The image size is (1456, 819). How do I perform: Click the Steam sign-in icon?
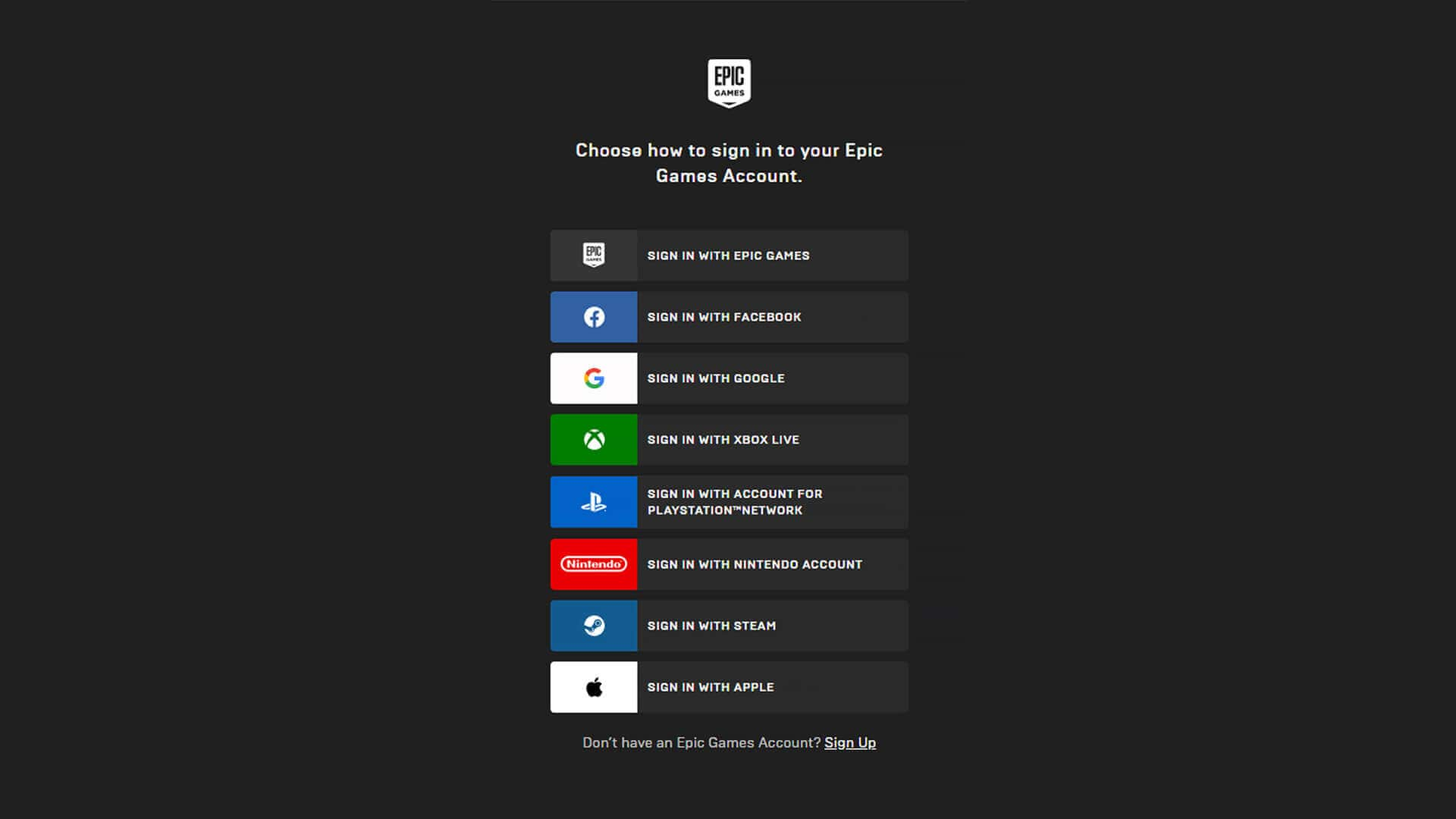click(x=593, y=625)
